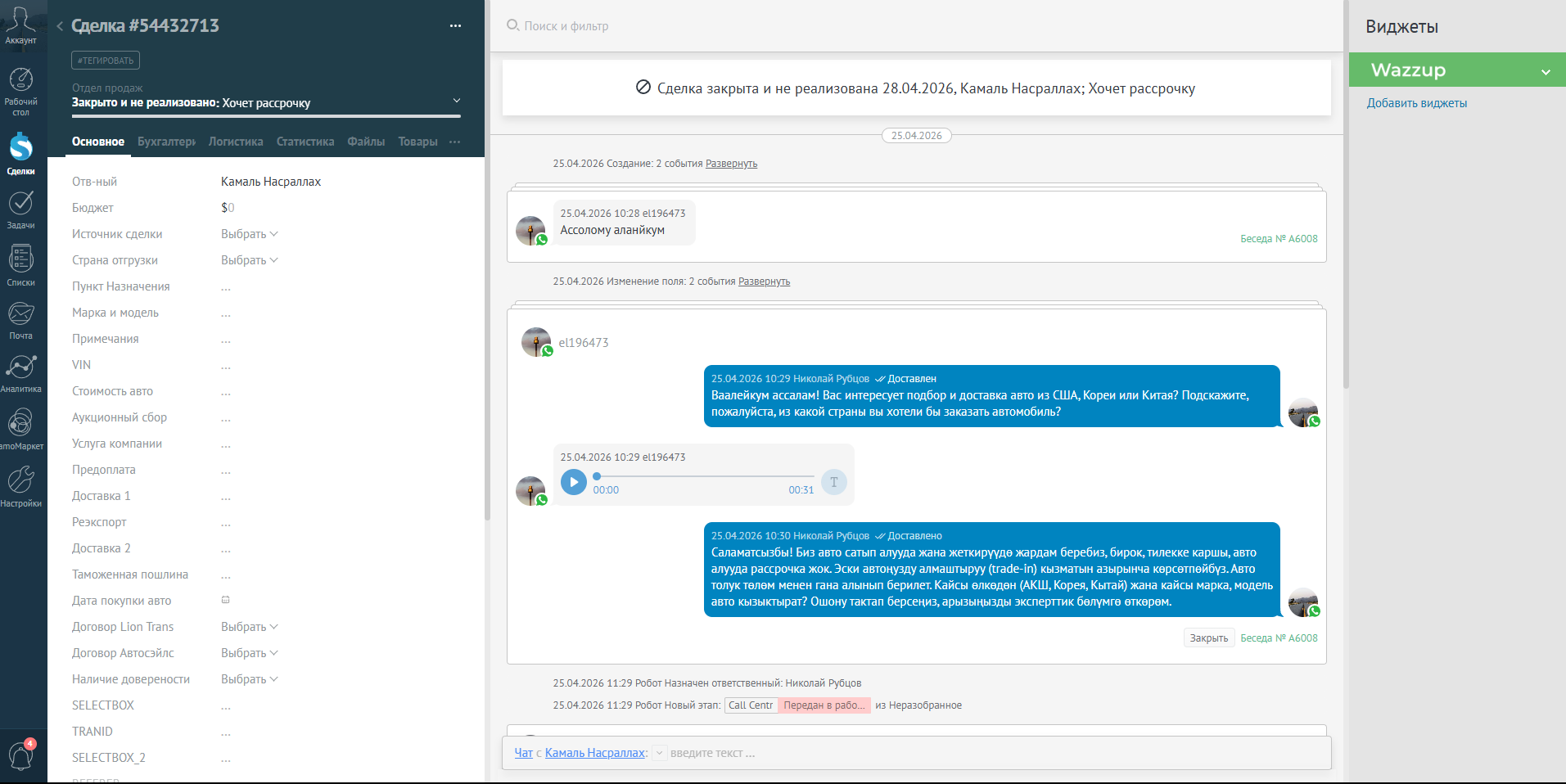Seek the voice message progress slider
1566x784 pixels.
704,476
